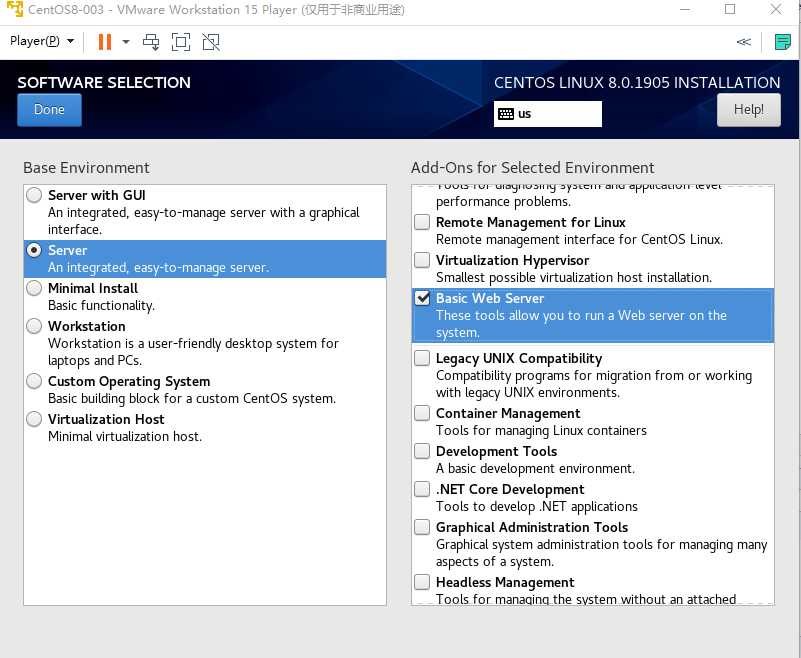This screenshot has height=658, width=801.
Task: Enter full screen mode
Action: [181, 42]
